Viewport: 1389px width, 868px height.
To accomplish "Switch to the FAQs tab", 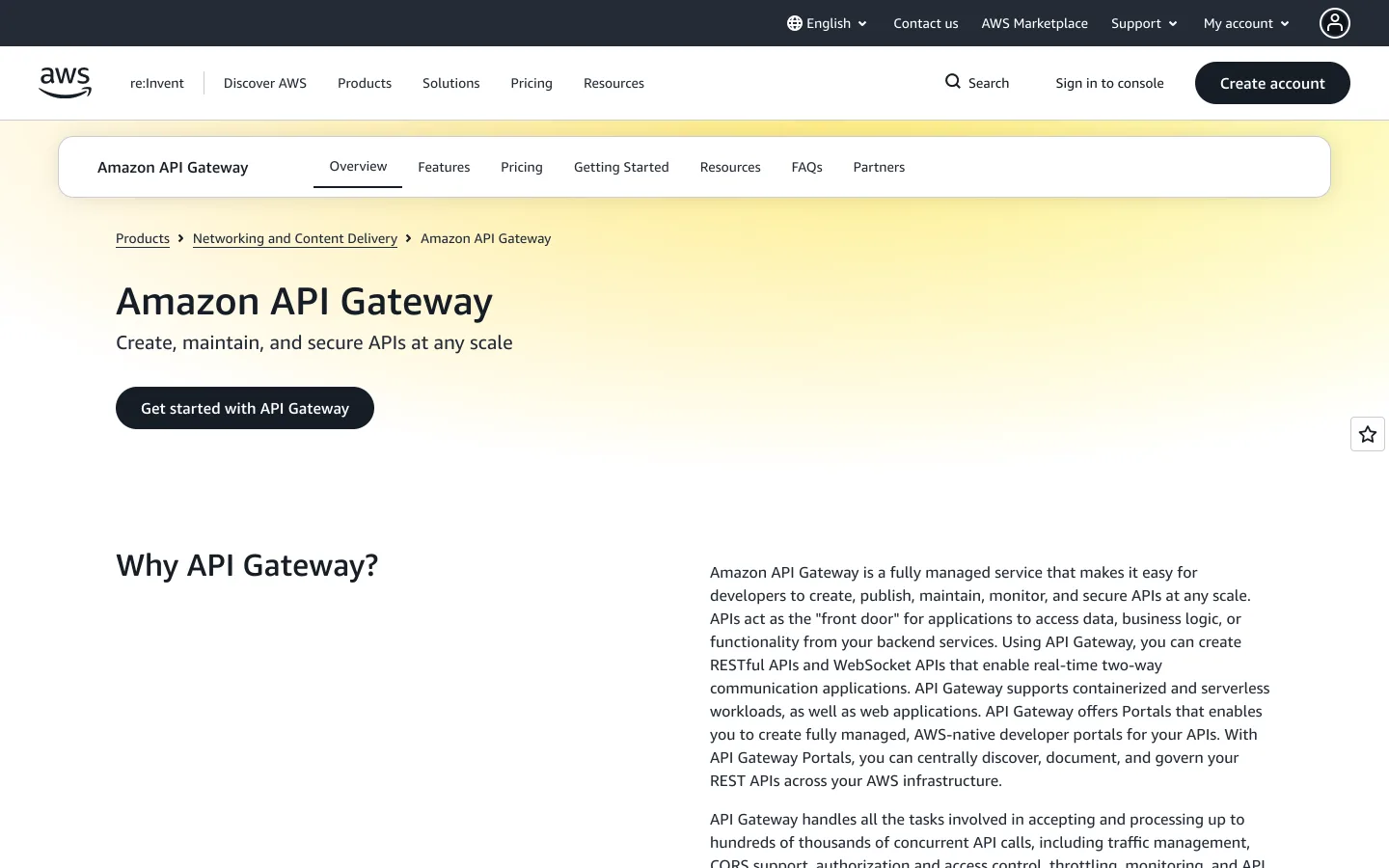I will coord(806,167).
